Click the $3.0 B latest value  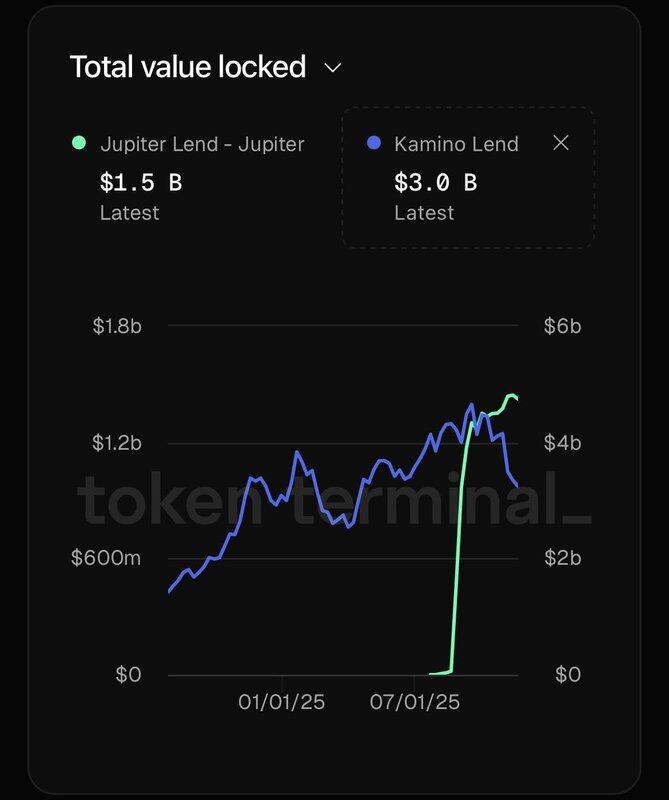(x=435, y=182)
